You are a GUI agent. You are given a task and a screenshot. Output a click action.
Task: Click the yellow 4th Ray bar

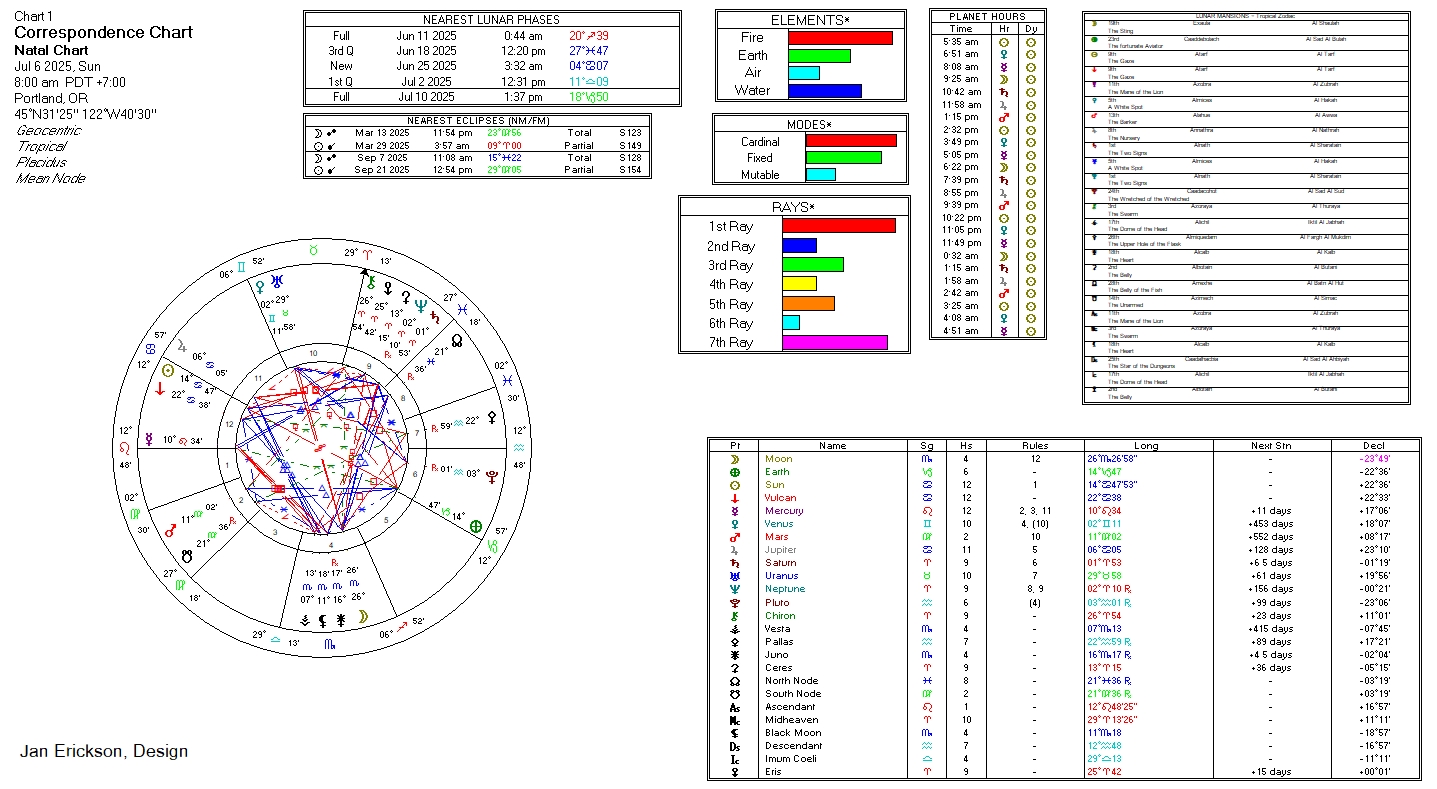(799, 284)
